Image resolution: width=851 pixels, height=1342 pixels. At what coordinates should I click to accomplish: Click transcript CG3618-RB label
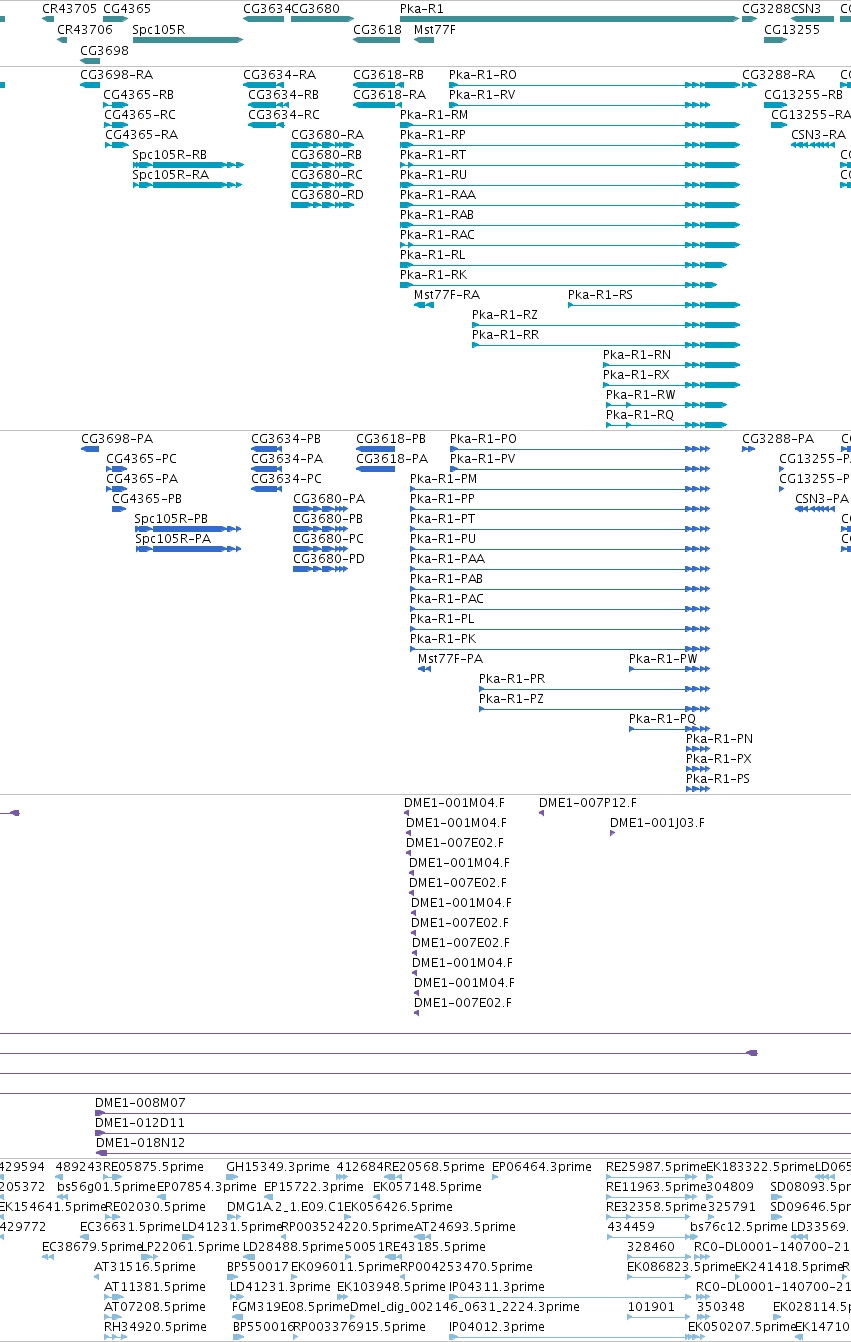point(388,75)
